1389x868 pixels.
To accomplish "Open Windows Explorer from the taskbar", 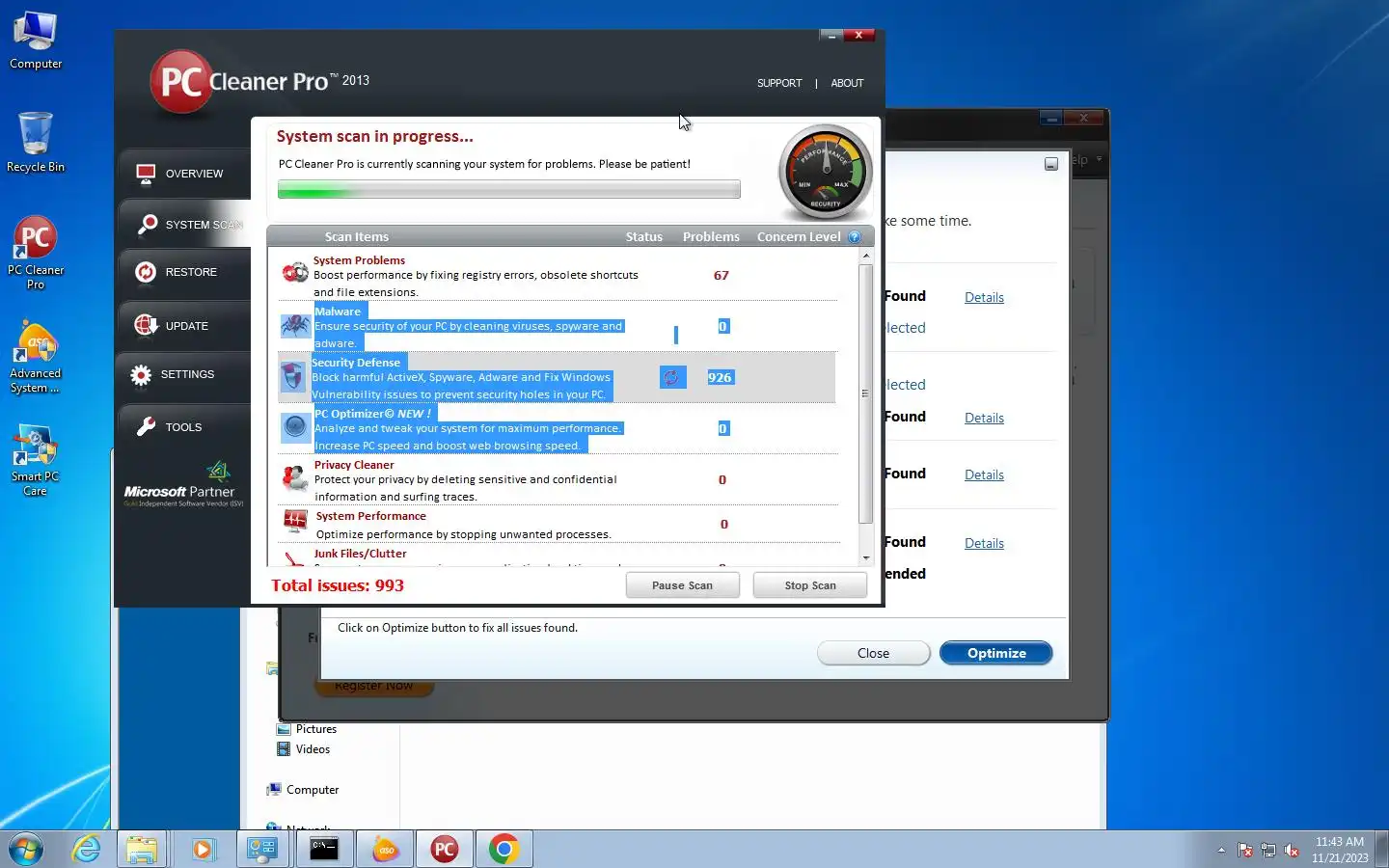I will 142,850.
